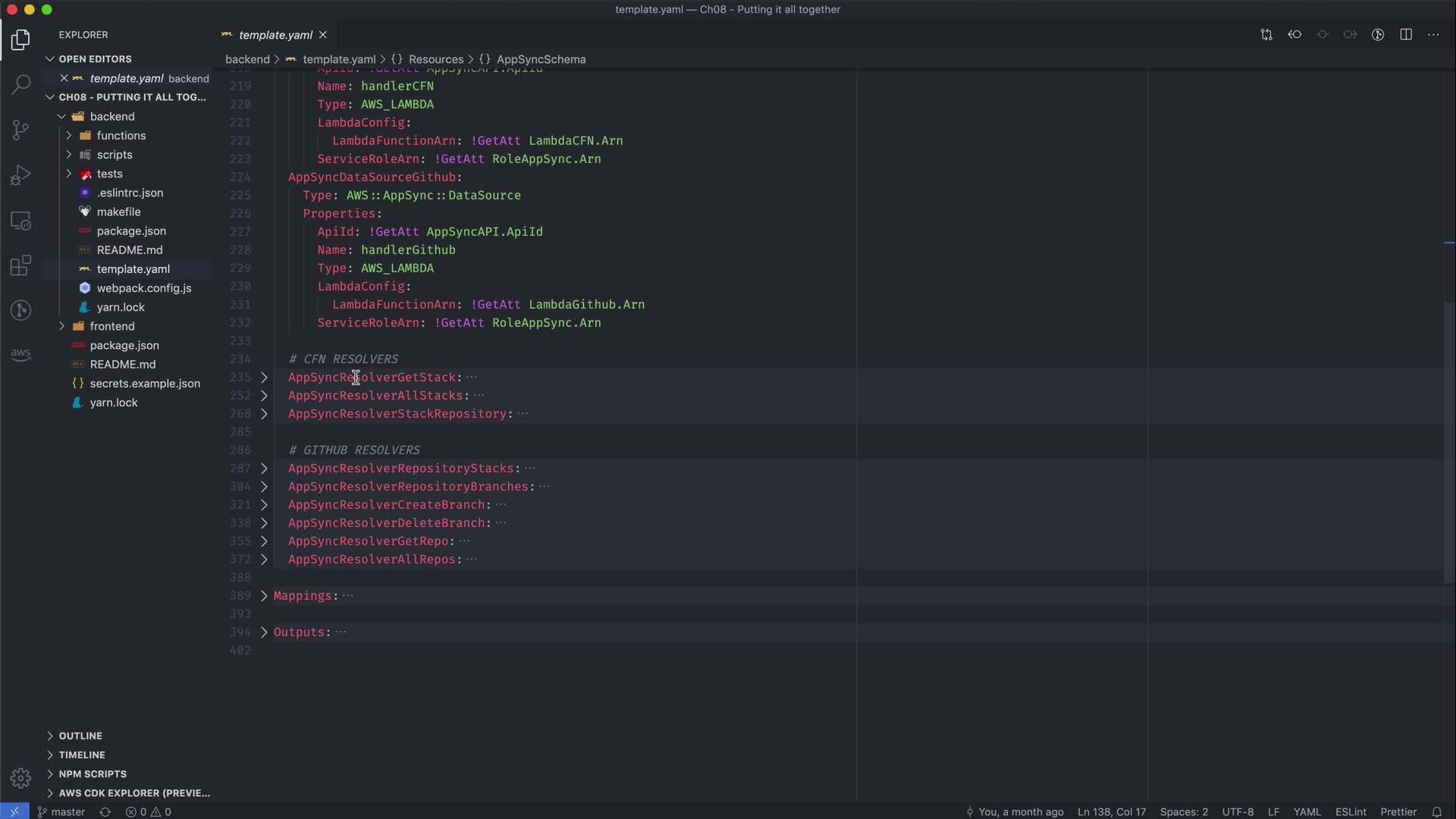
Task: Open the Search view in activity bar
Action: [20, 84]
